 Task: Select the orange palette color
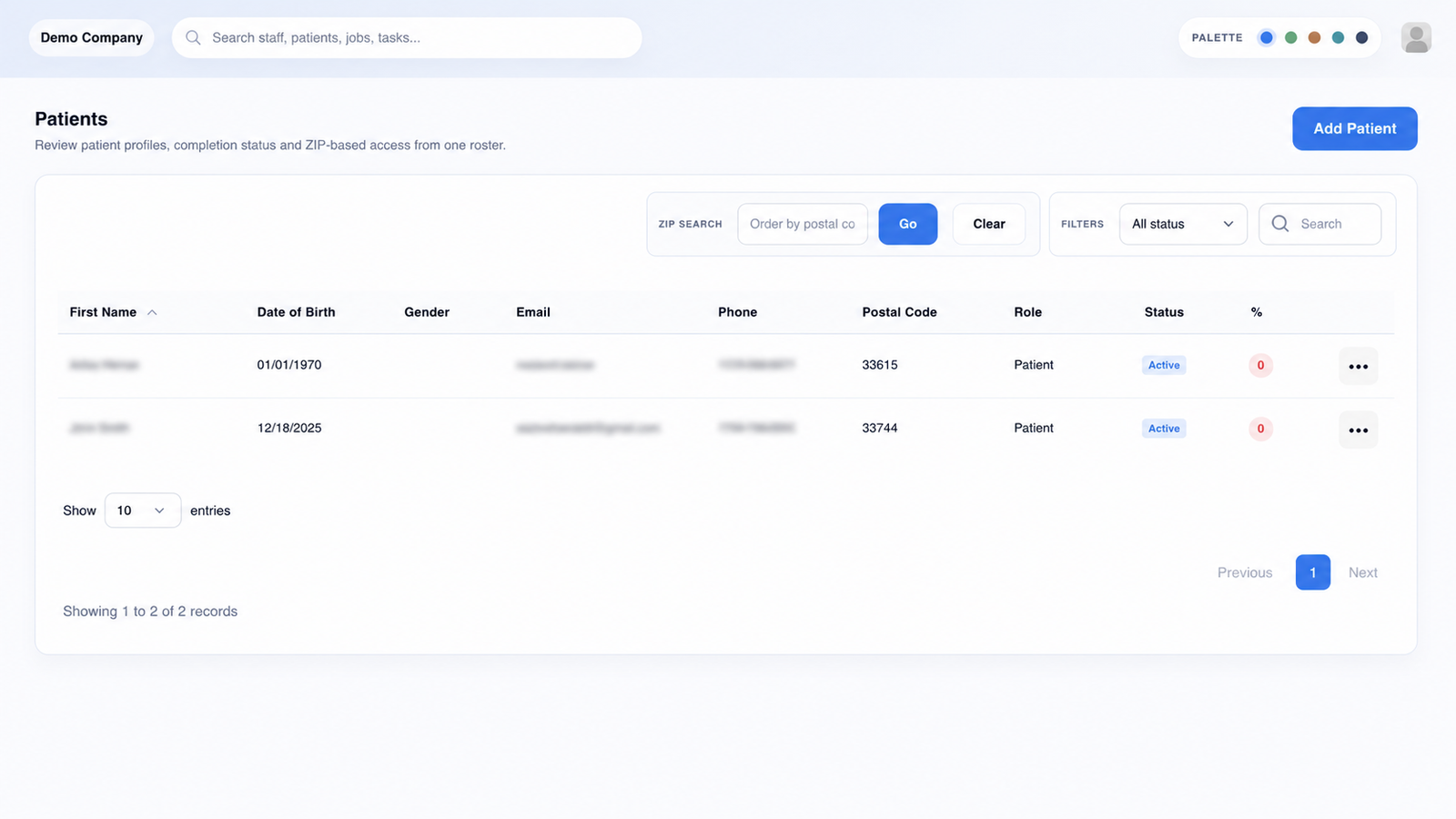tap(1314, 37)
